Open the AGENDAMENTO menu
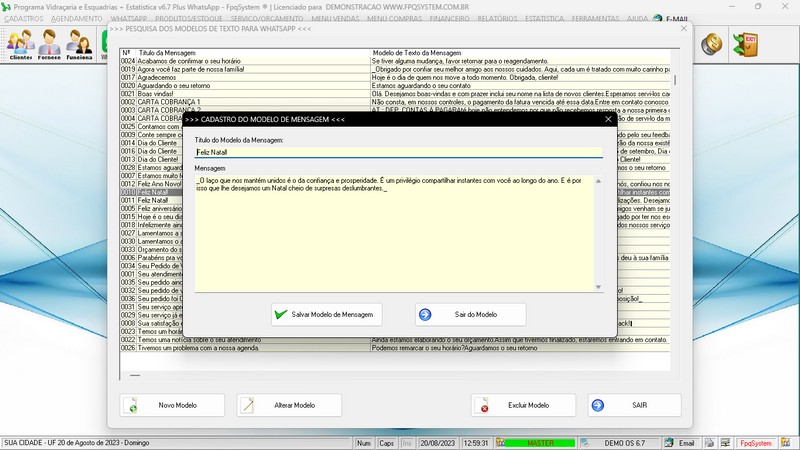The height and width of the screenshot is (450, 800). tap(77, 19)
